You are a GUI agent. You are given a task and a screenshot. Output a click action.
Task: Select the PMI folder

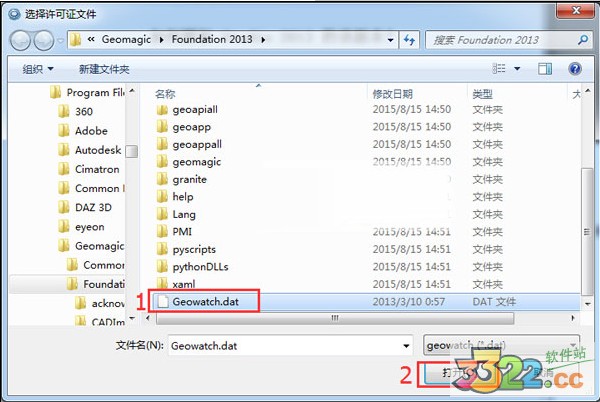pos(182,232)
